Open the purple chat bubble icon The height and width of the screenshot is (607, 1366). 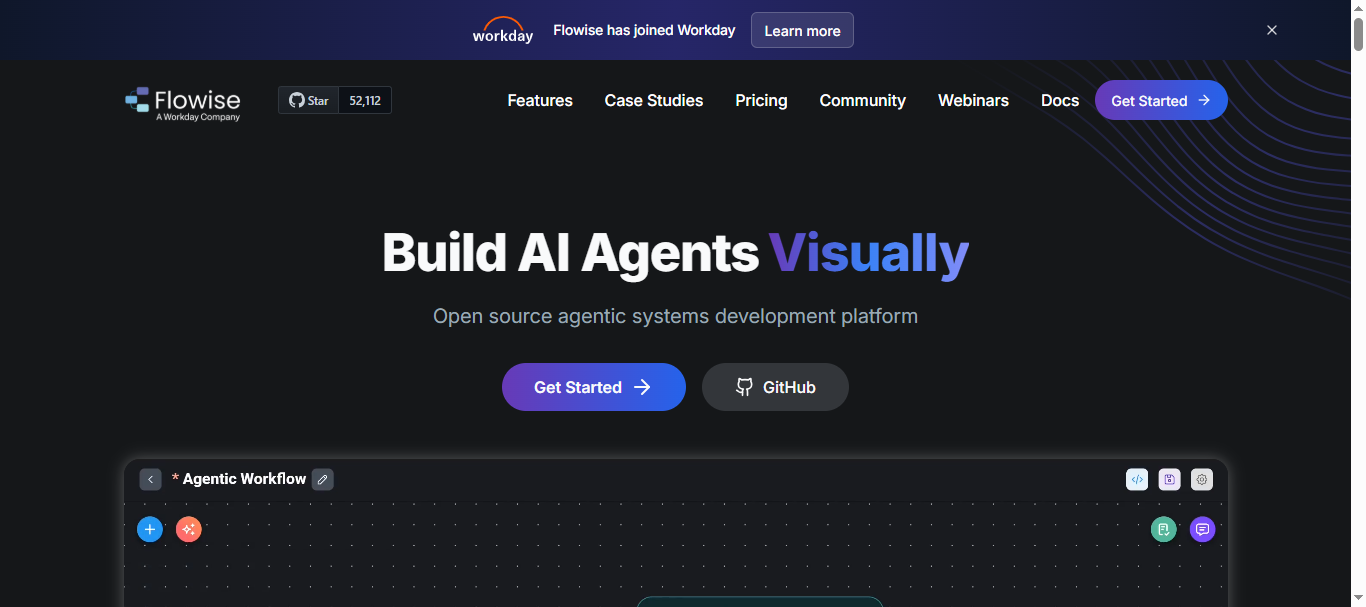[1202, 529]
